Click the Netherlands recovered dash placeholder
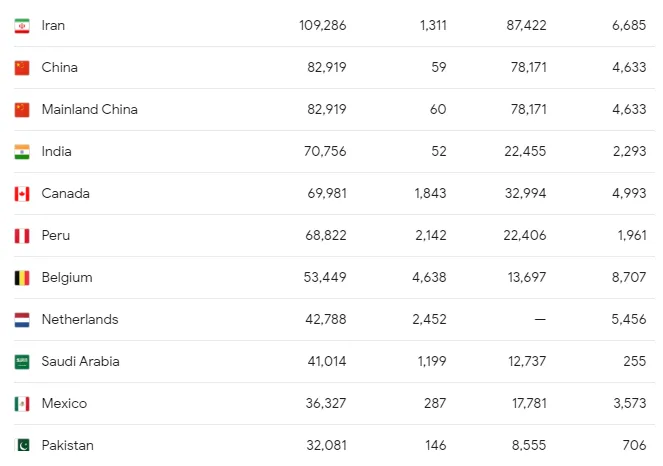The width and height of the screenshot is (663, 466). click(x=540, y=319)
